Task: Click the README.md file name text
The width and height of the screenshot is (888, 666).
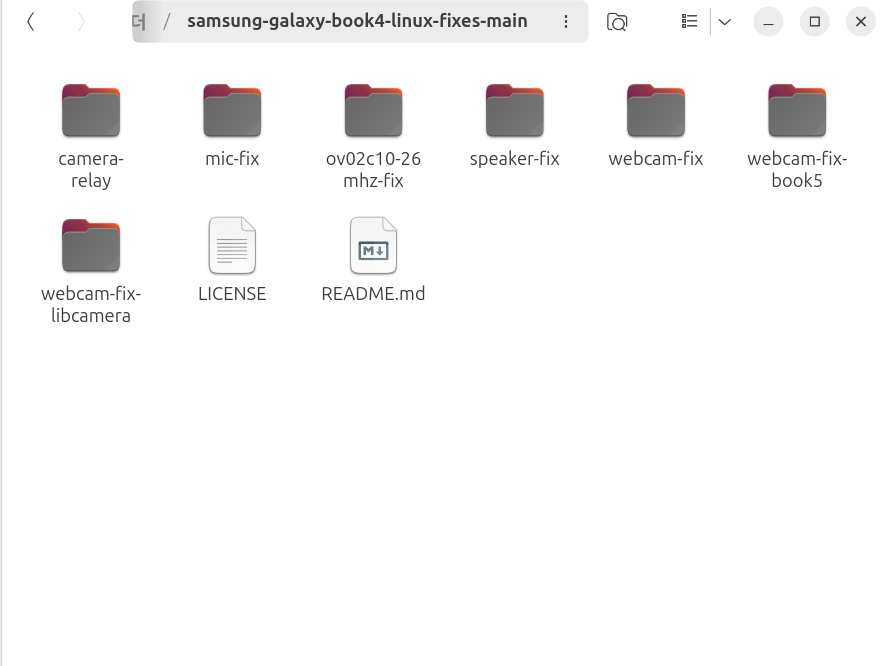Action: (373, 293)
